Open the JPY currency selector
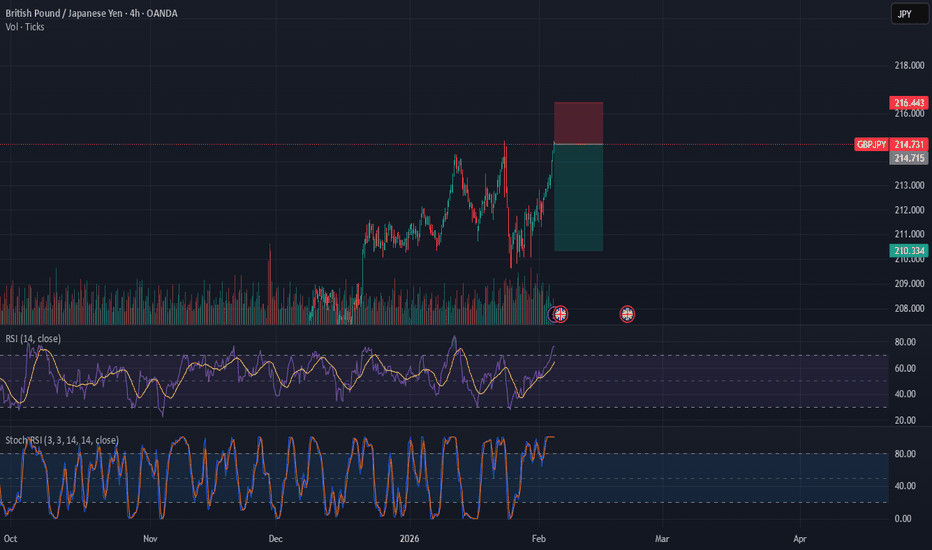Viewport: 932px width, 550px height. (x=906, y=15)
